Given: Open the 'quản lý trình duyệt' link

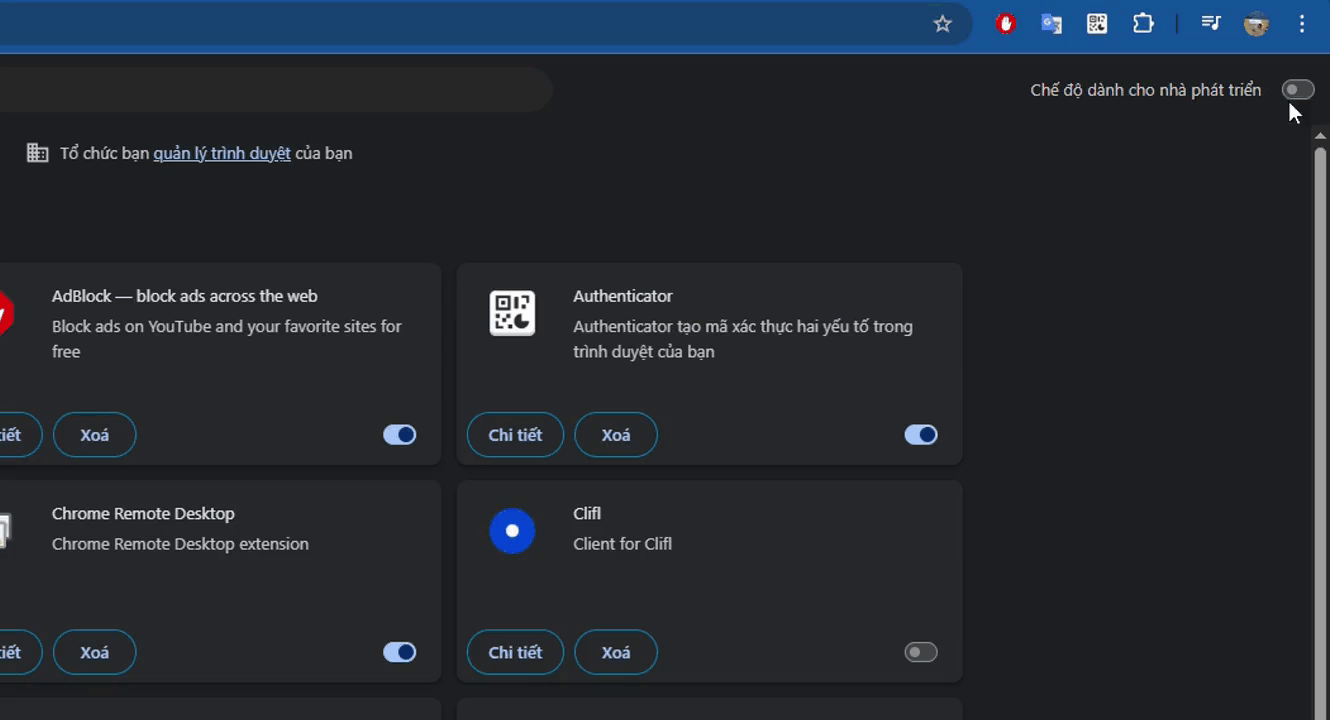Looking at the screenshot, I should point(221,152).
